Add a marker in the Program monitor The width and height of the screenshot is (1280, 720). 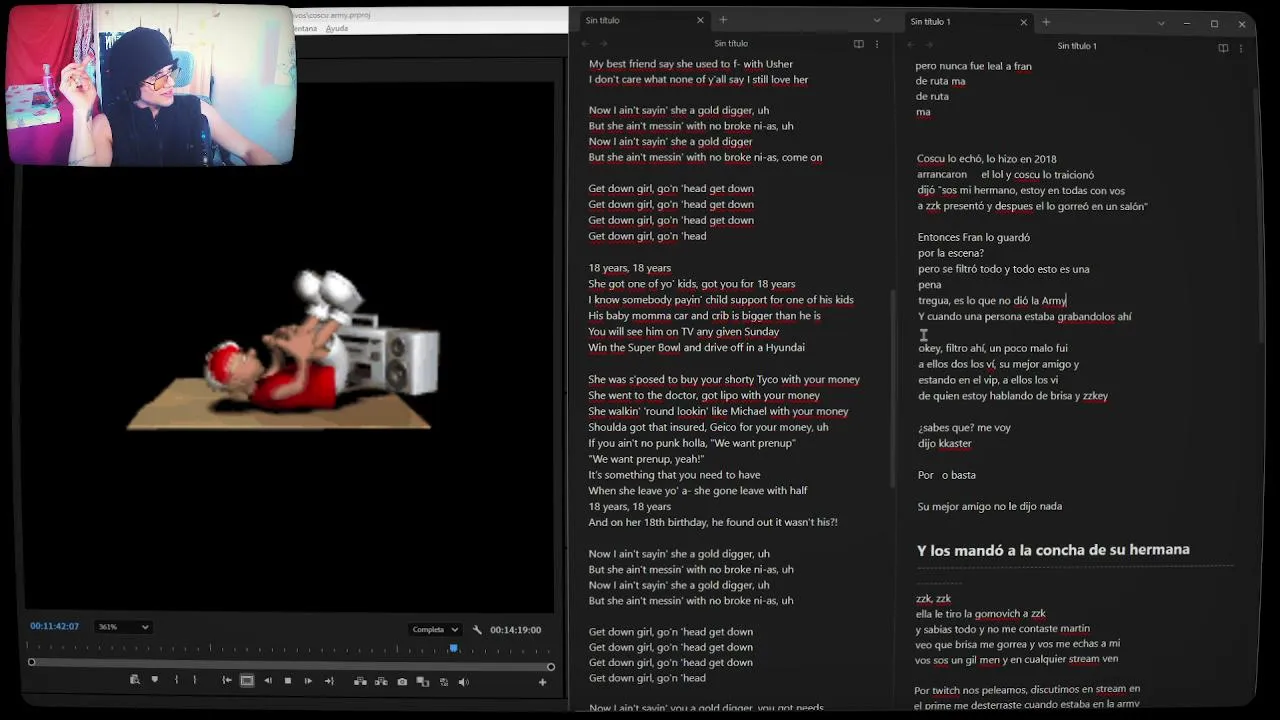(x=154, y=680)
